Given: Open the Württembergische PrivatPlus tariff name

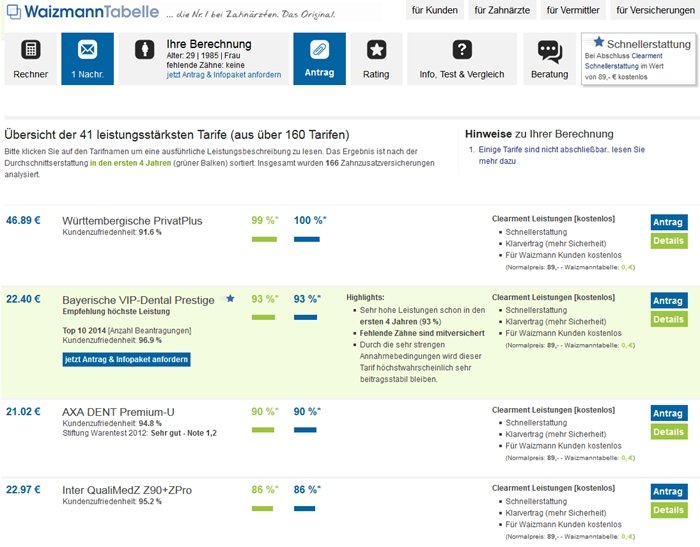Looking at the screenshot, I should click(132, 221).
